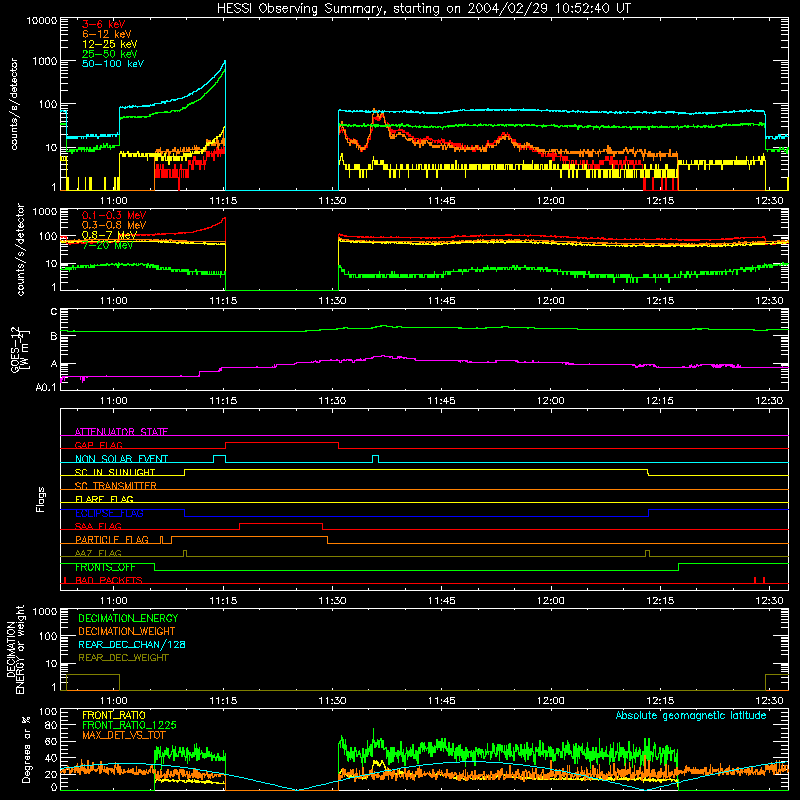Click the vertical Flags axis title
800x800 pixels.
[41, 499]
